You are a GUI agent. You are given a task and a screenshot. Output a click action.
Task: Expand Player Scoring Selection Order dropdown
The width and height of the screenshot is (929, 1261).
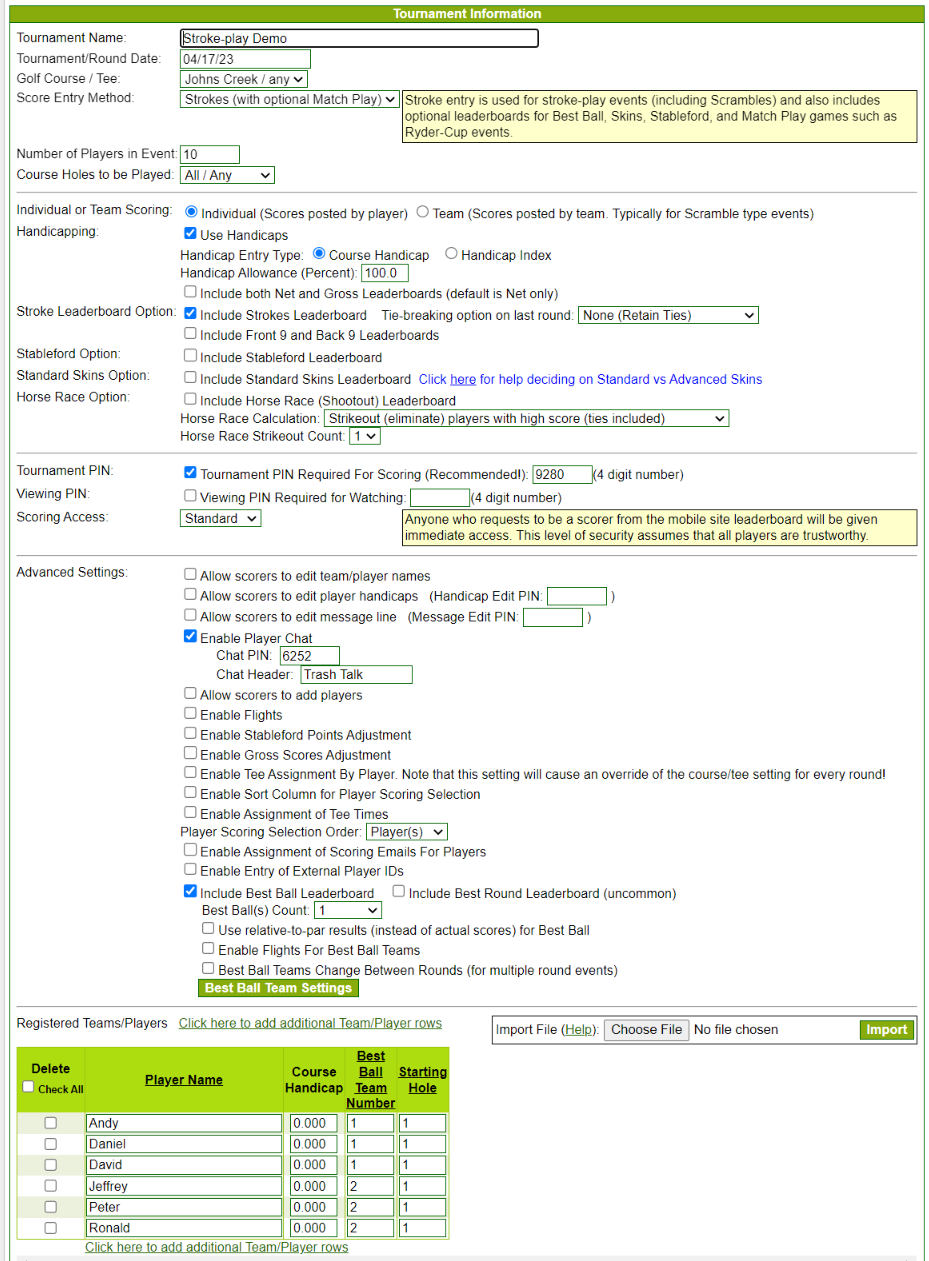coord(407,832)
